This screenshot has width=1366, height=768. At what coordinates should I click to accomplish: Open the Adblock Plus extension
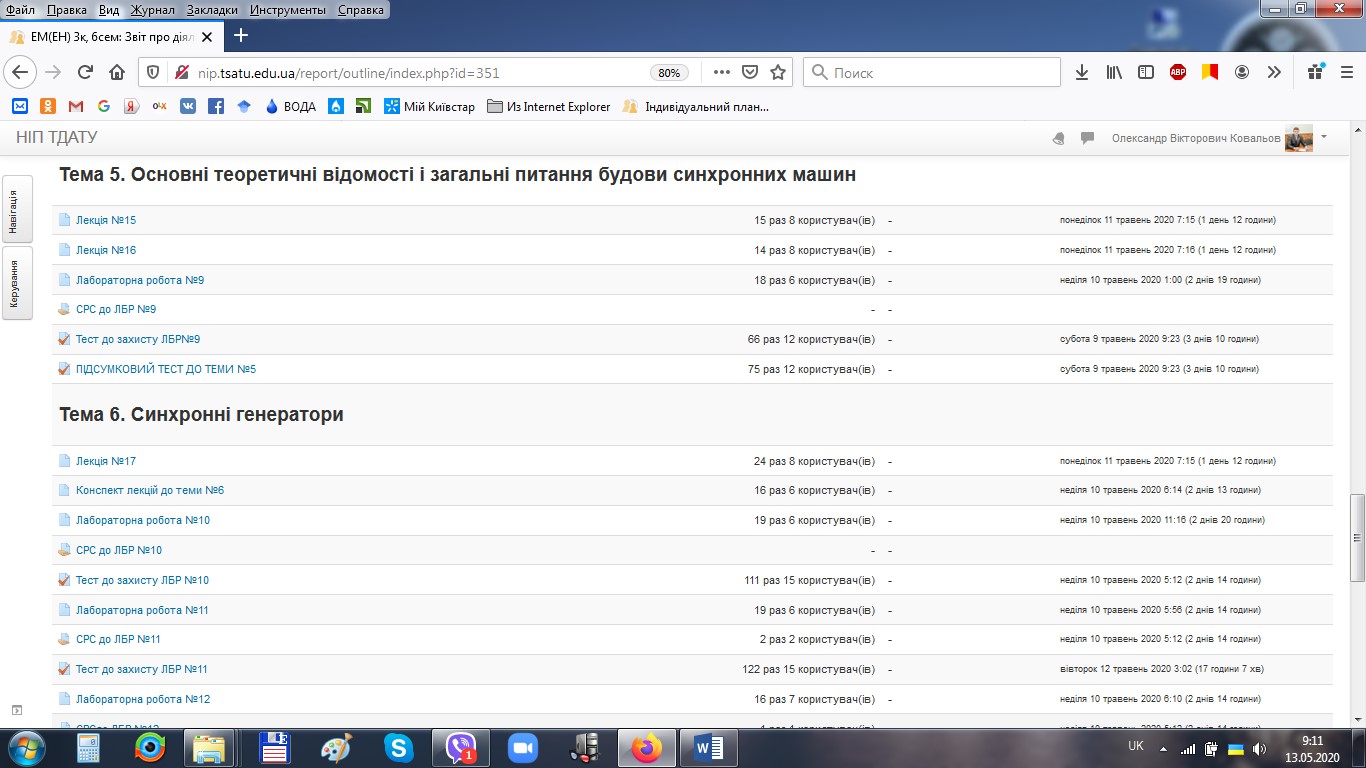[1178, 72]
